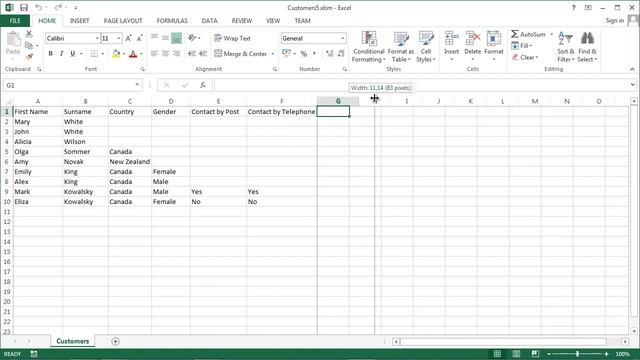Open the General number format dropdown
Viewport: 640px width, 360px height.
click(342, 38)
